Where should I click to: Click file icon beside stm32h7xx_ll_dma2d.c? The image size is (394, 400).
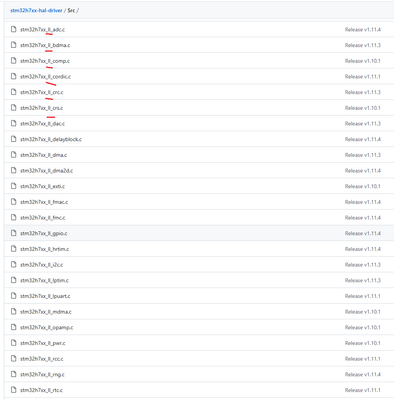14,170
